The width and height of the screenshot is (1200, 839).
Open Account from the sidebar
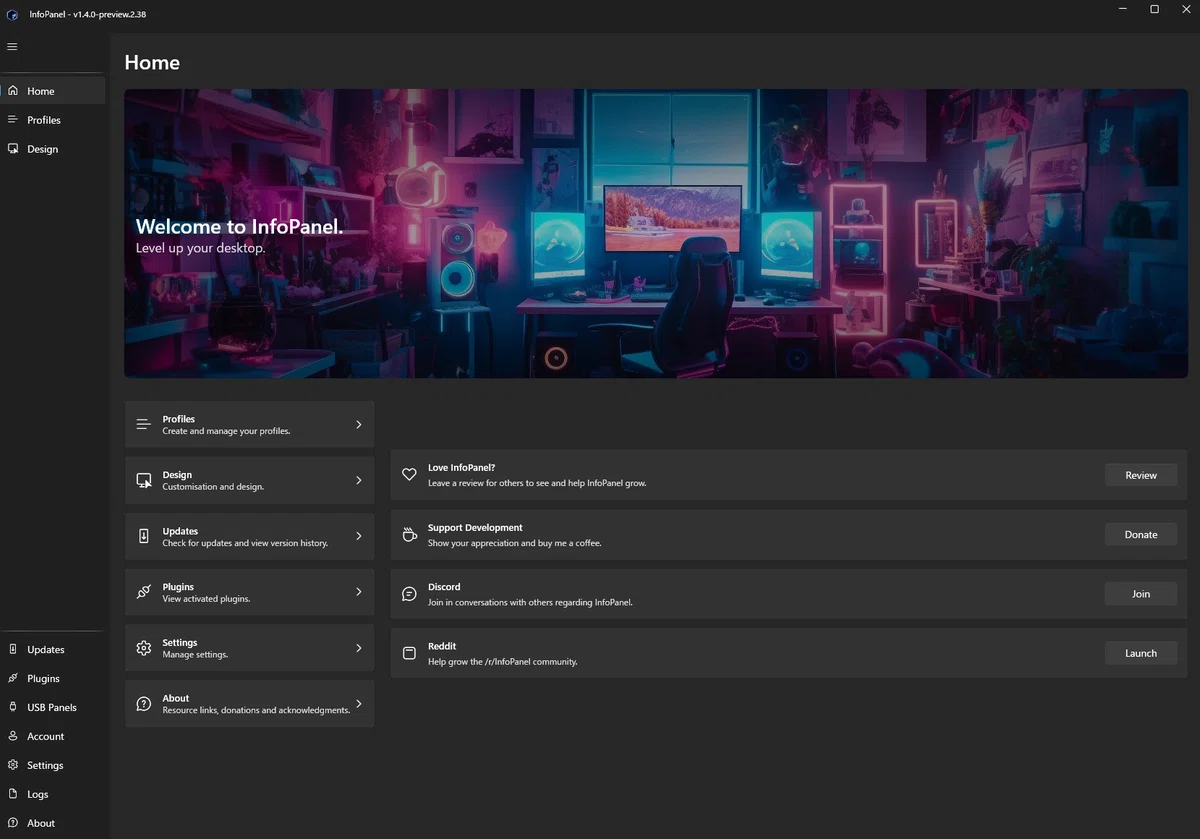pyautogui.click(x=52, y=736)
